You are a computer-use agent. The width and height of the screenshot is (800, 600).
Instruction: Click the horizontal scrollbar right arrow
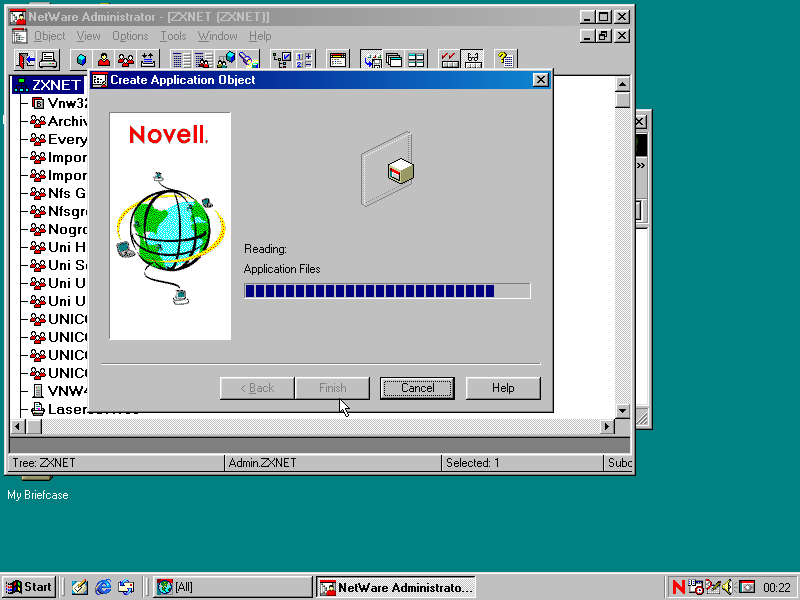(x=607, y=427)
